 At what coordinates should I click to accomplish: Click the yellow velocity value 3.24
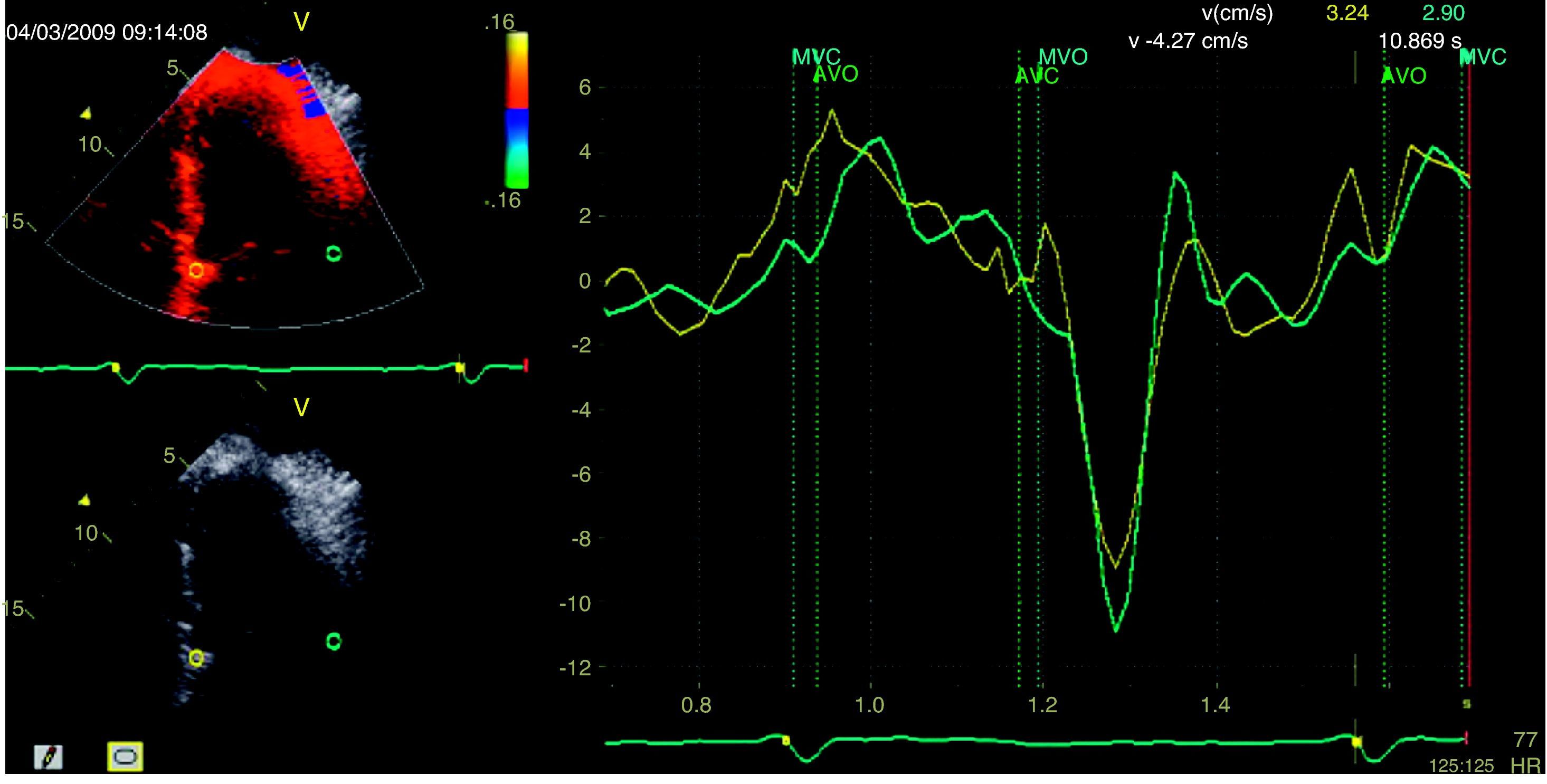[x=1347, y=13]
